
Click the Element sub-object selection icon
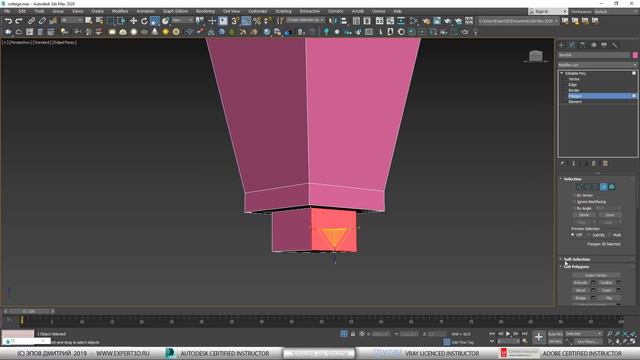pos(611,187)
